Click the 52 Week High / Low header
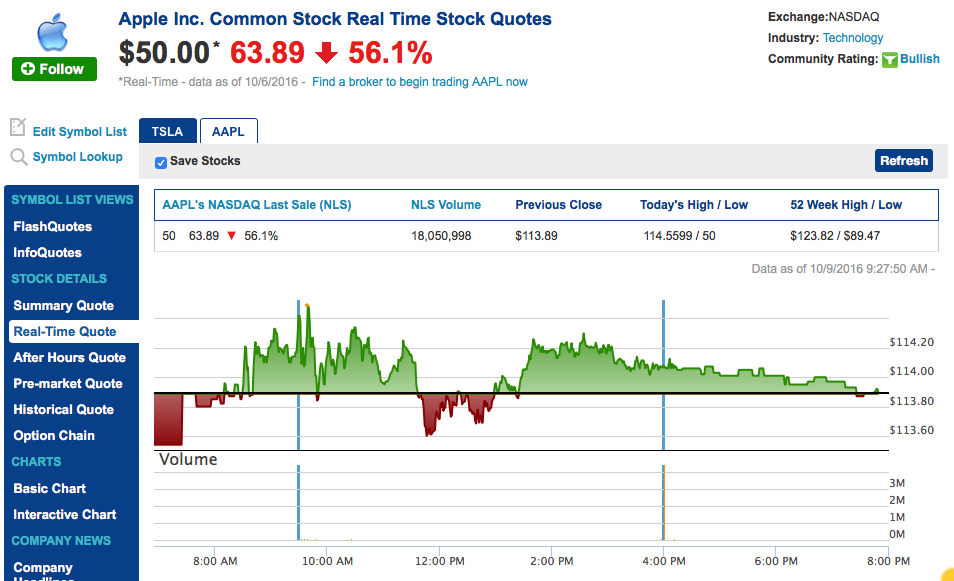Screen dimensions: 954x581 [846, 205]
